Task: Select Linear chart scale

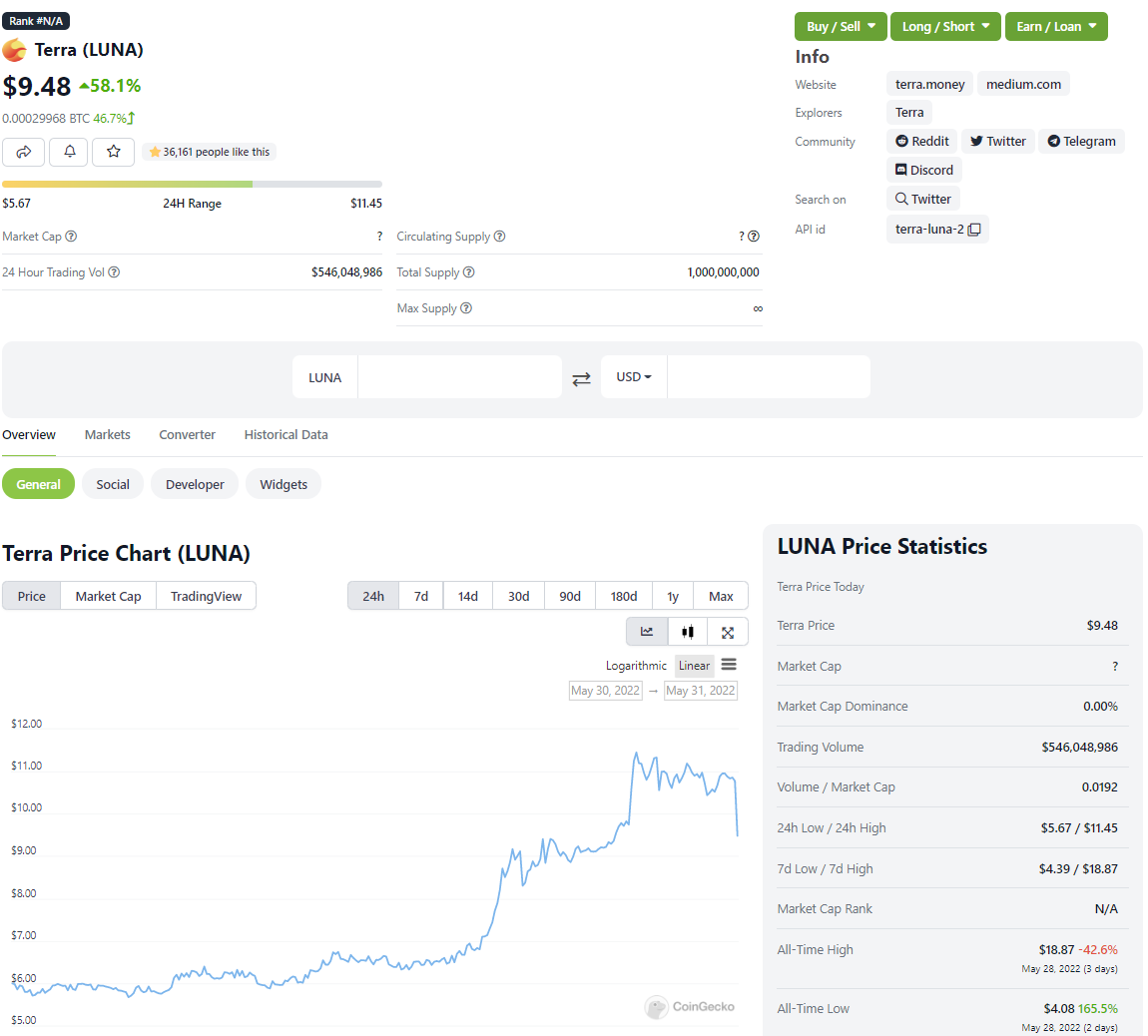Action: click(694, 666)
